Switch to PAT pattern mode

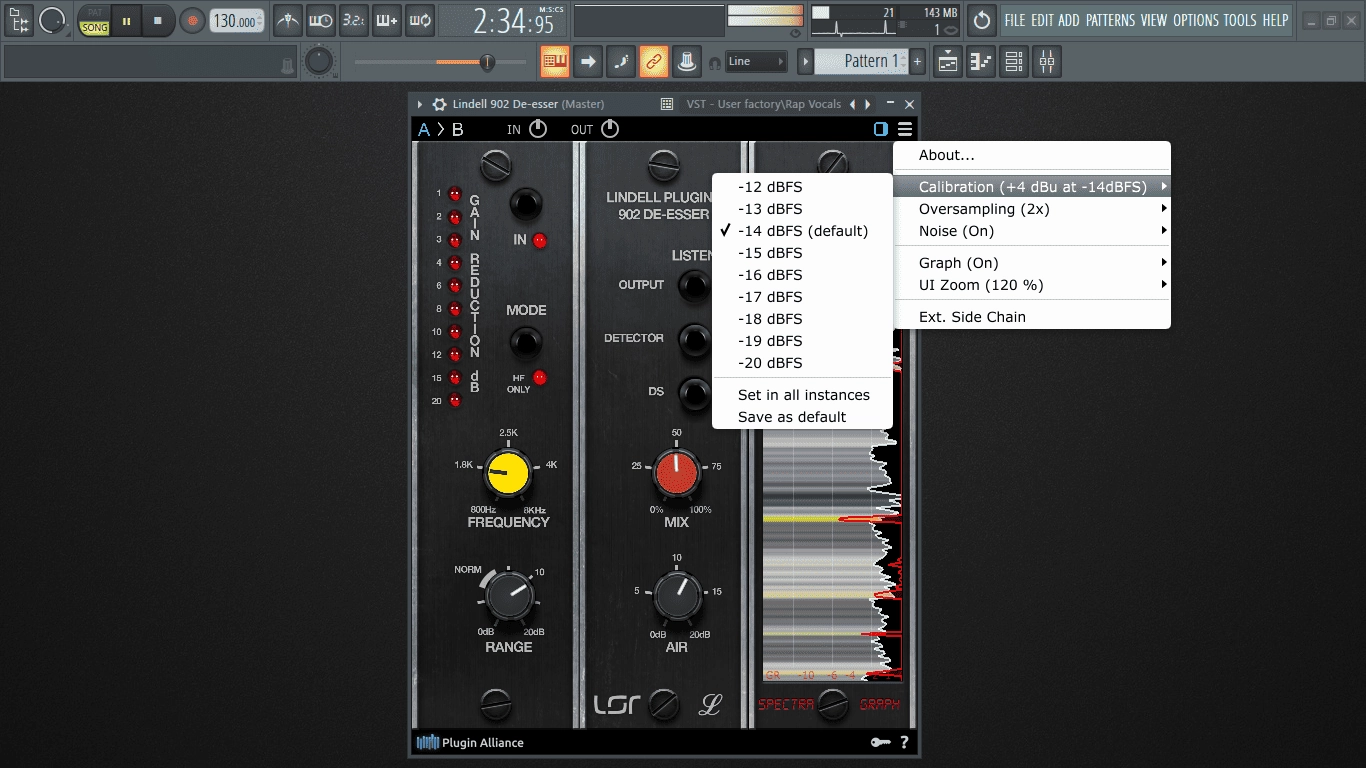click(x=95, y=12)
